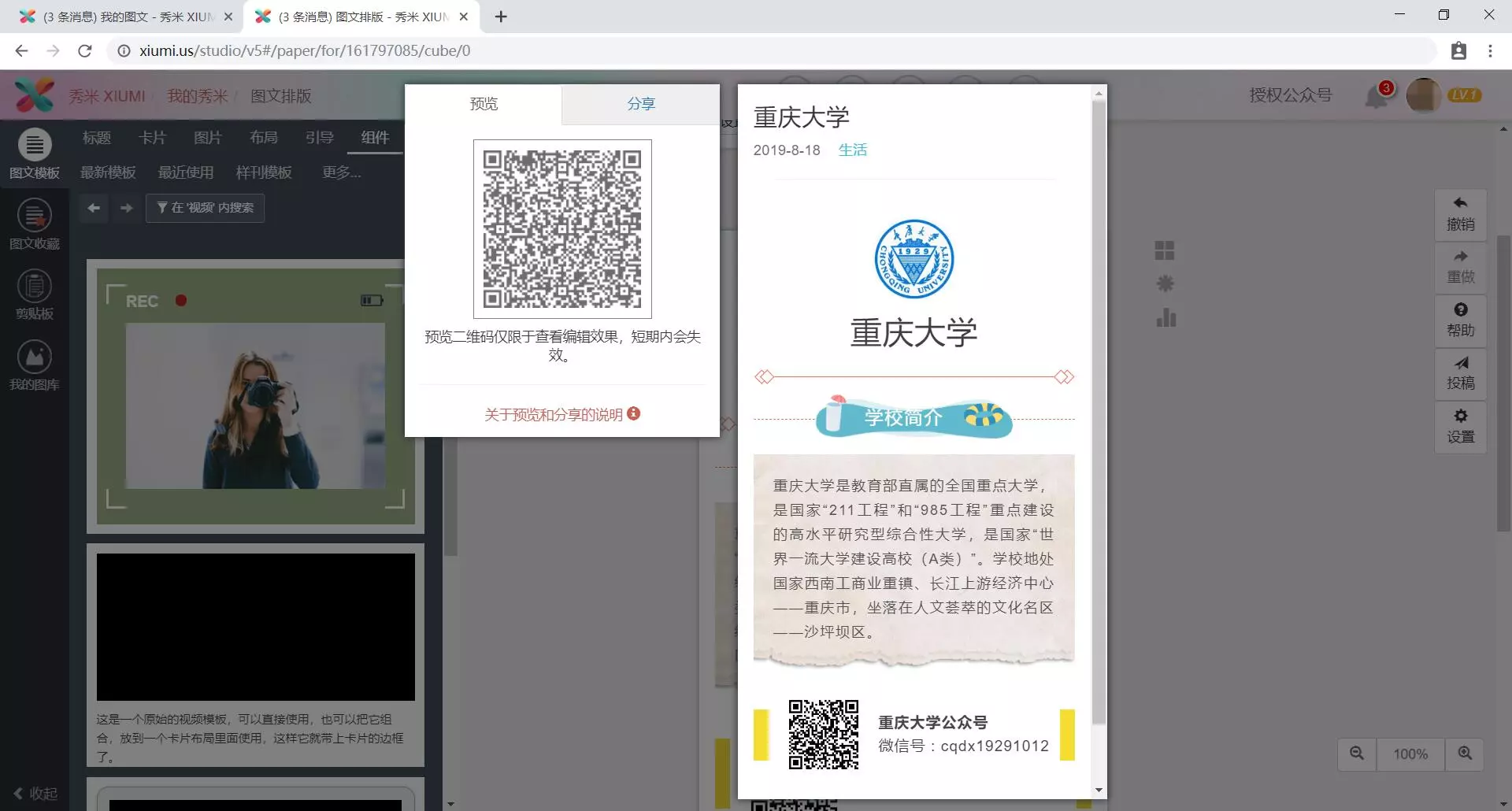1512x811 pixels.
Task: Open the 我的图库 image library
Action: 35,366
